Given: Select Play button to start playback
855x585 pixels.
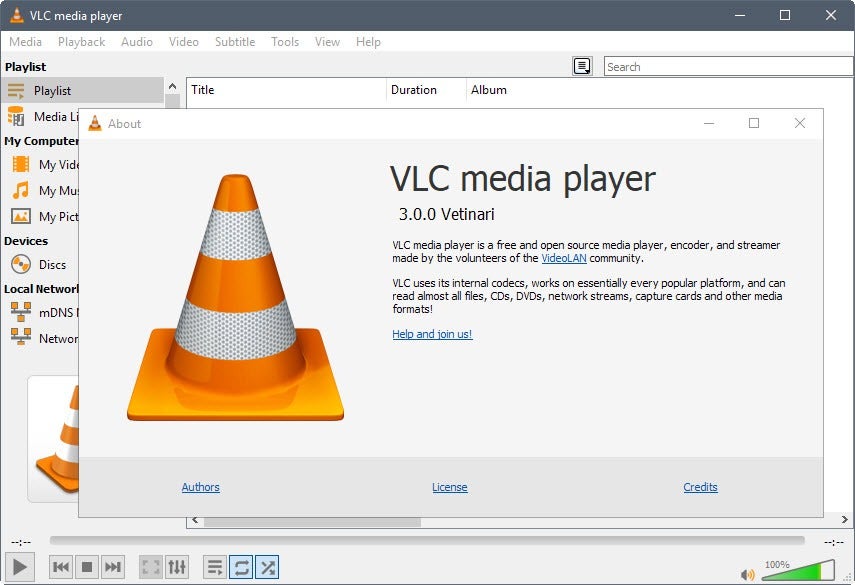Looking at the screenshot, I should (18, 565).
